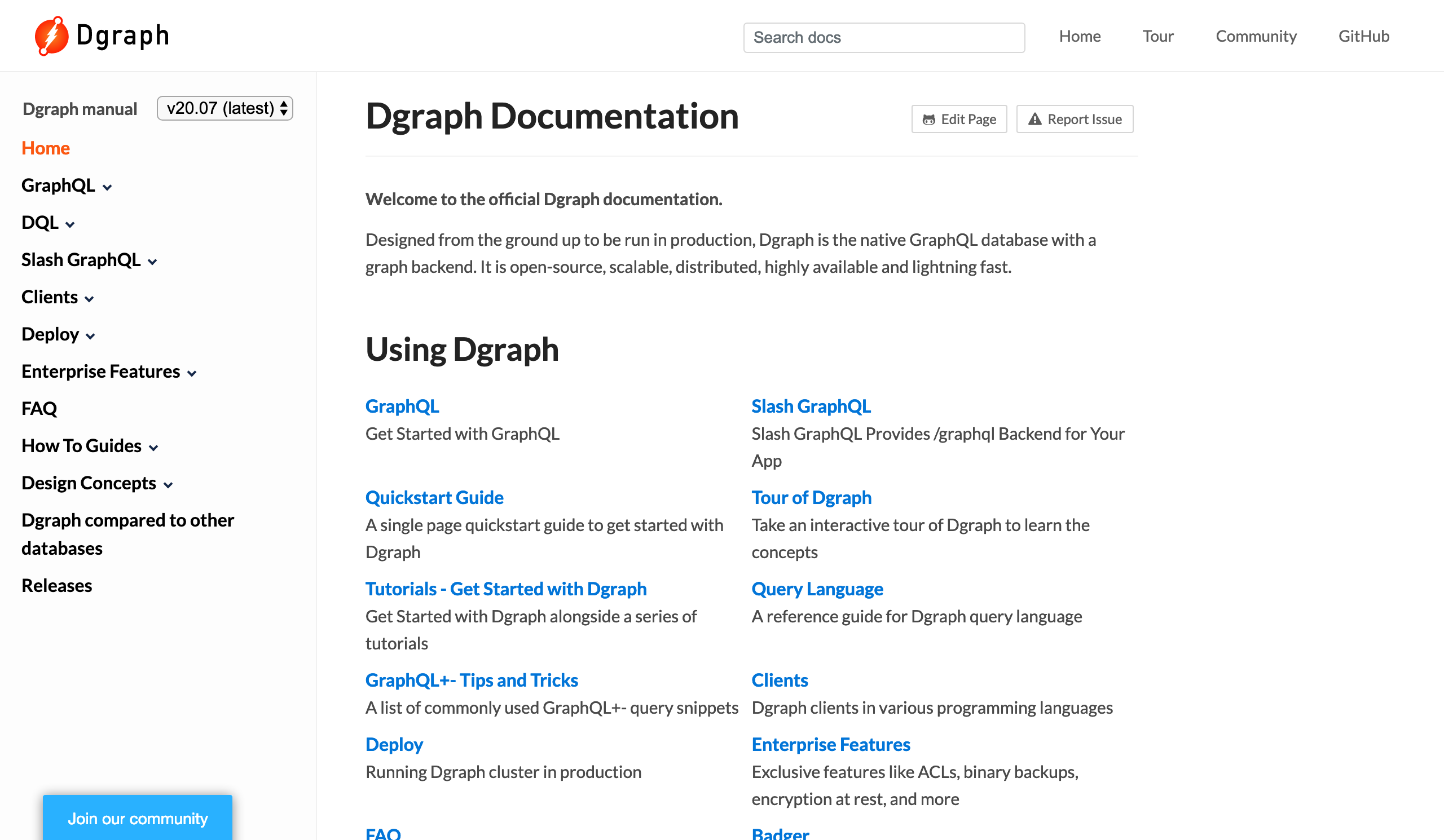Image resolution: width=1444 pixels, height=840 pixels.
Task: Click 'Running Dgraph cluster in production' text
Action: coord(504,772)
